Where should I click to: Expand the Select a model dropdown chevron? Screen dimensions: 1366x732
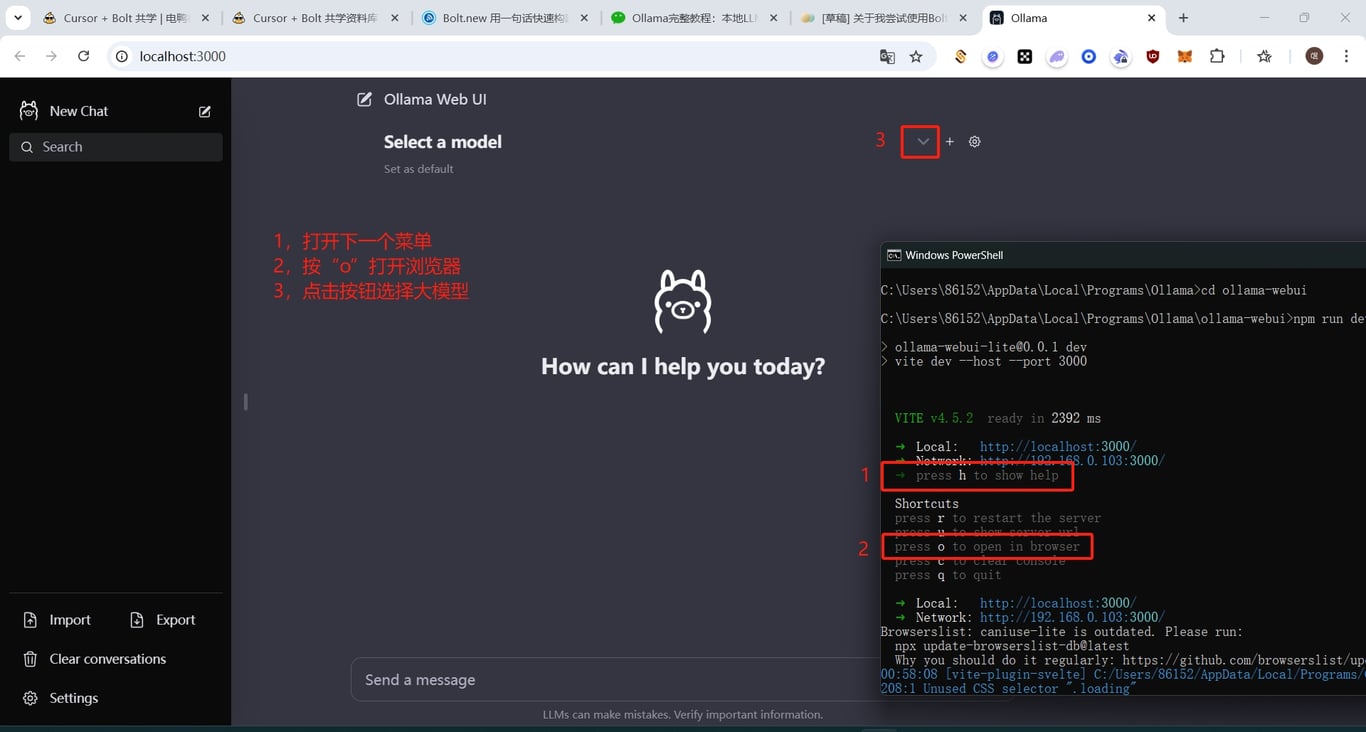(x=922, y=142)
